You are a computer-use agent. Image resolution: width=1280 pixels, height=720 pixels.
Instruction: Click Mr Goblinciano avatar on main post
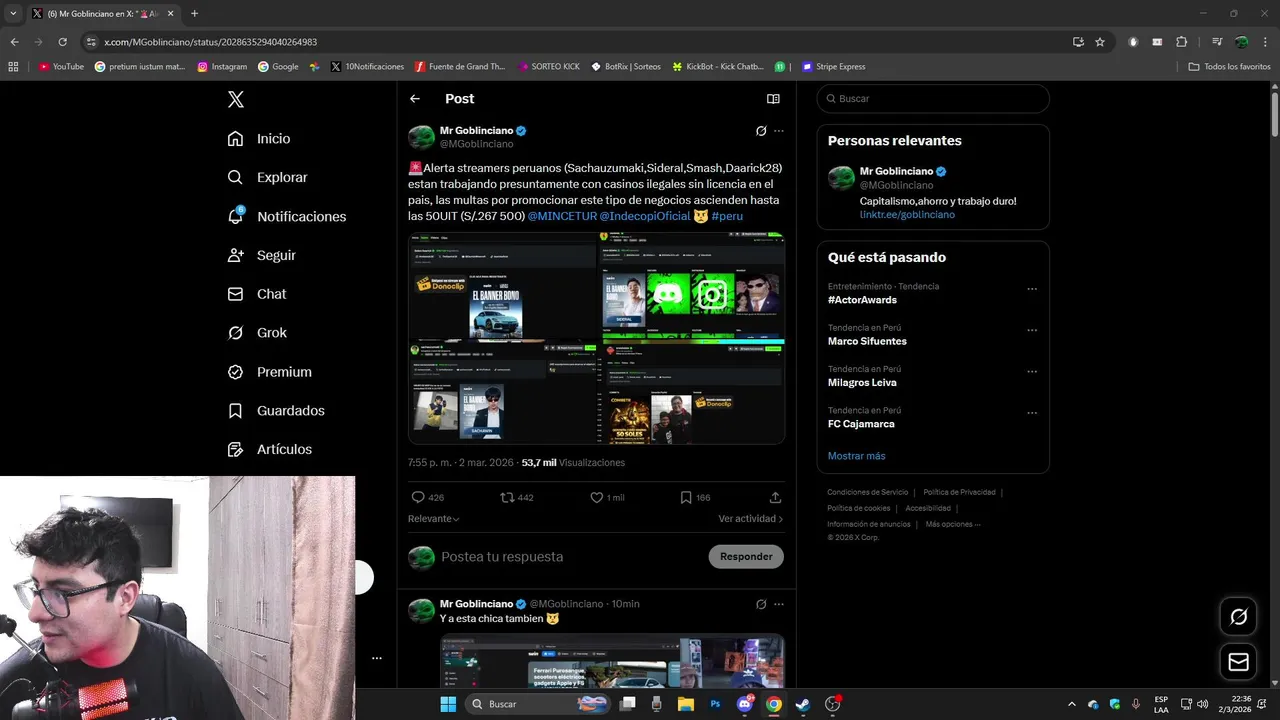pyautogui.click(x=422, y=137)
